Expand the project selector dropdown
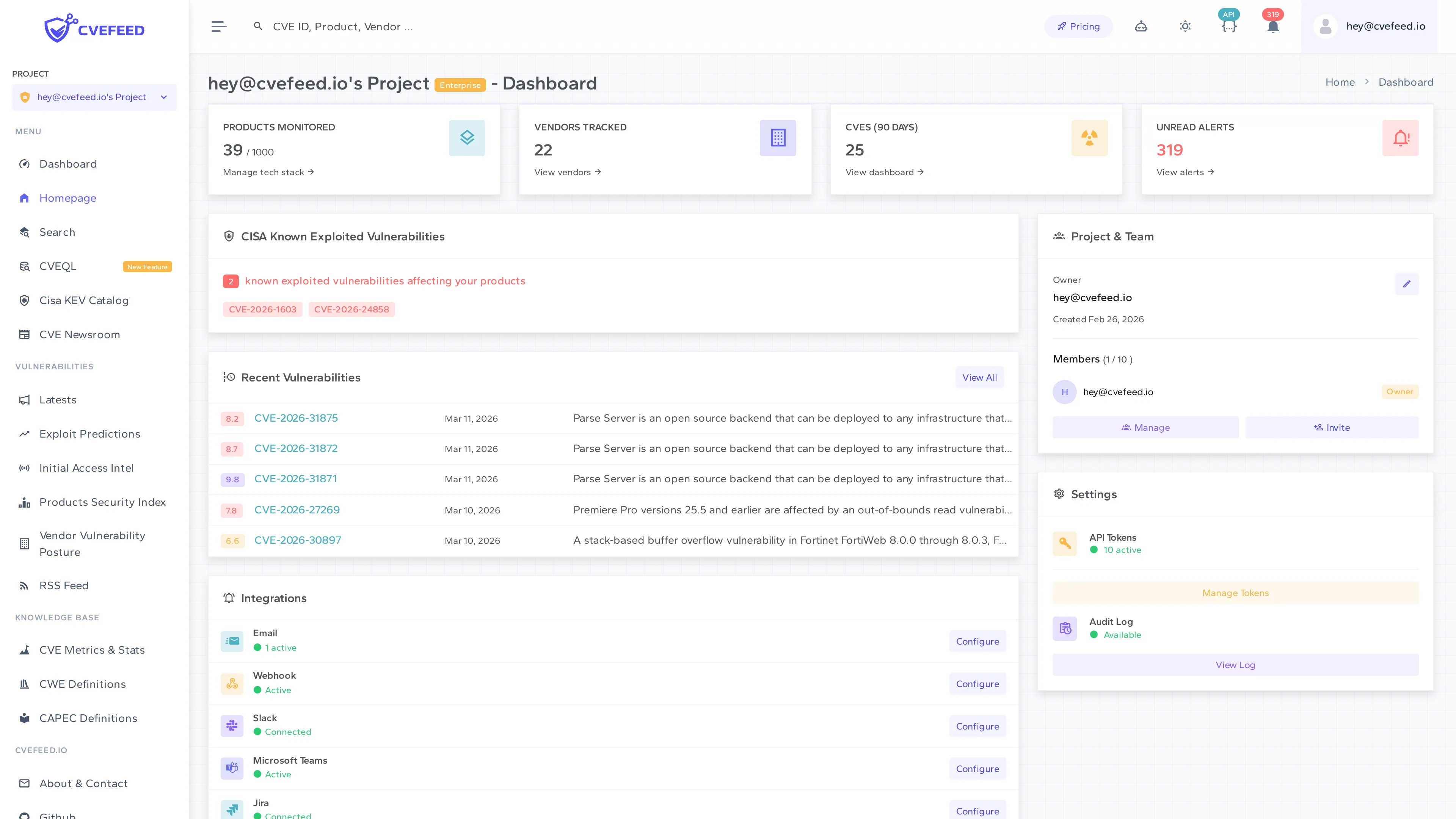Viewport: 1456px width, 819px height. click(x=163, y=97)
